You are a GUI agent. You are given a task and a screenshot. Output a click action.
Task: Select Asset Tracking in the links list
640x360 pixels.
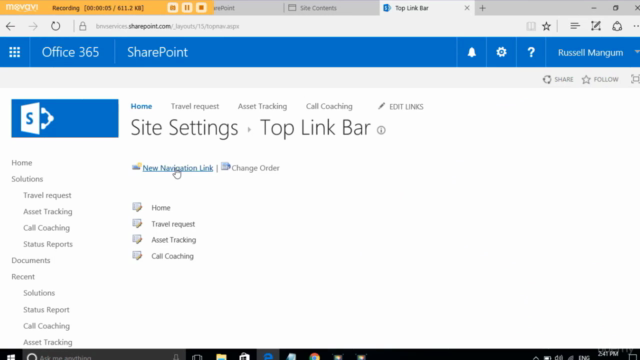point(173,240)
